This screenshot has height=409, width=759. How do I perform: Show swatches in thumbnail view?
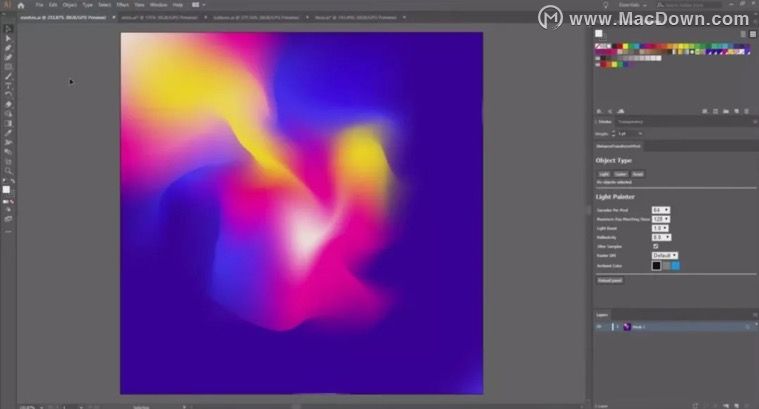coord(753,34)
